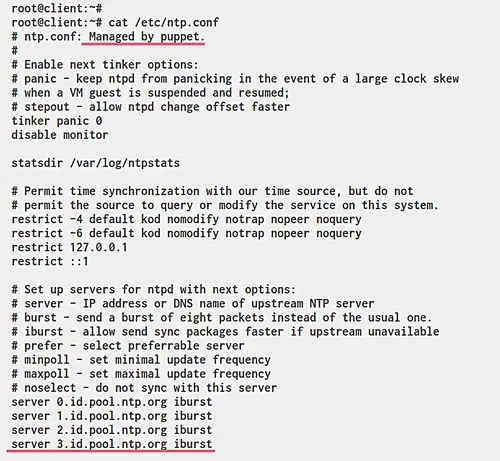Viewport: 500px width, 461px height.
Task: Click the '# prefer - select preferrable server' comment
Action: point(128,346)
